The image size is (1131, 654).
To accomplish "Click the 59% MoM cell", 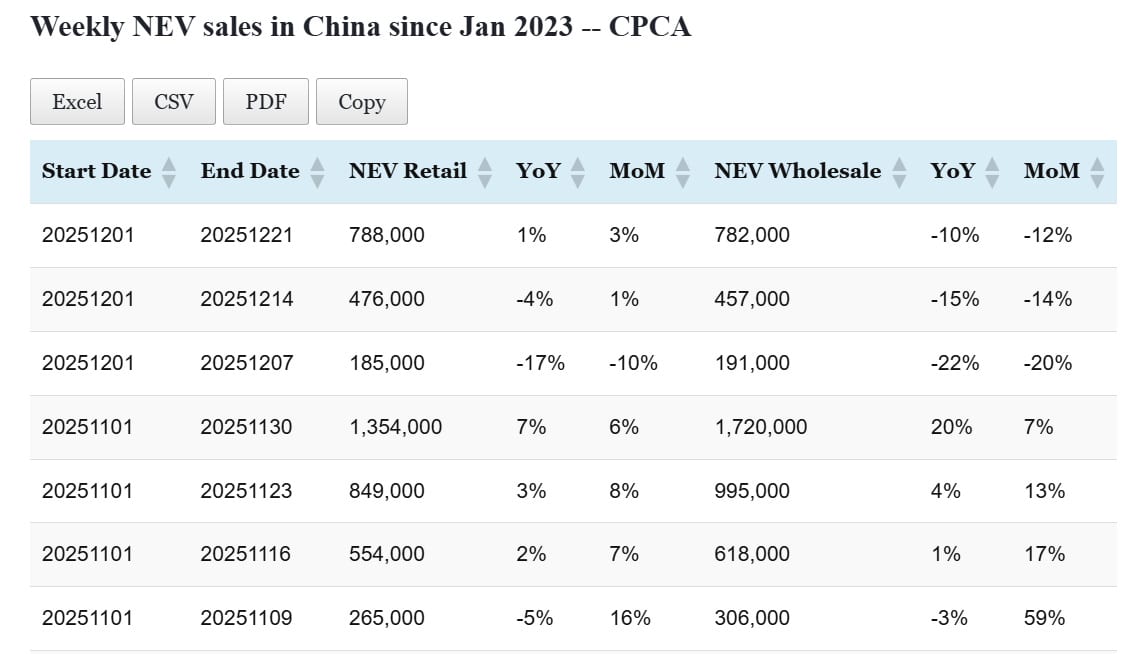I will [x=1044, y=618].
